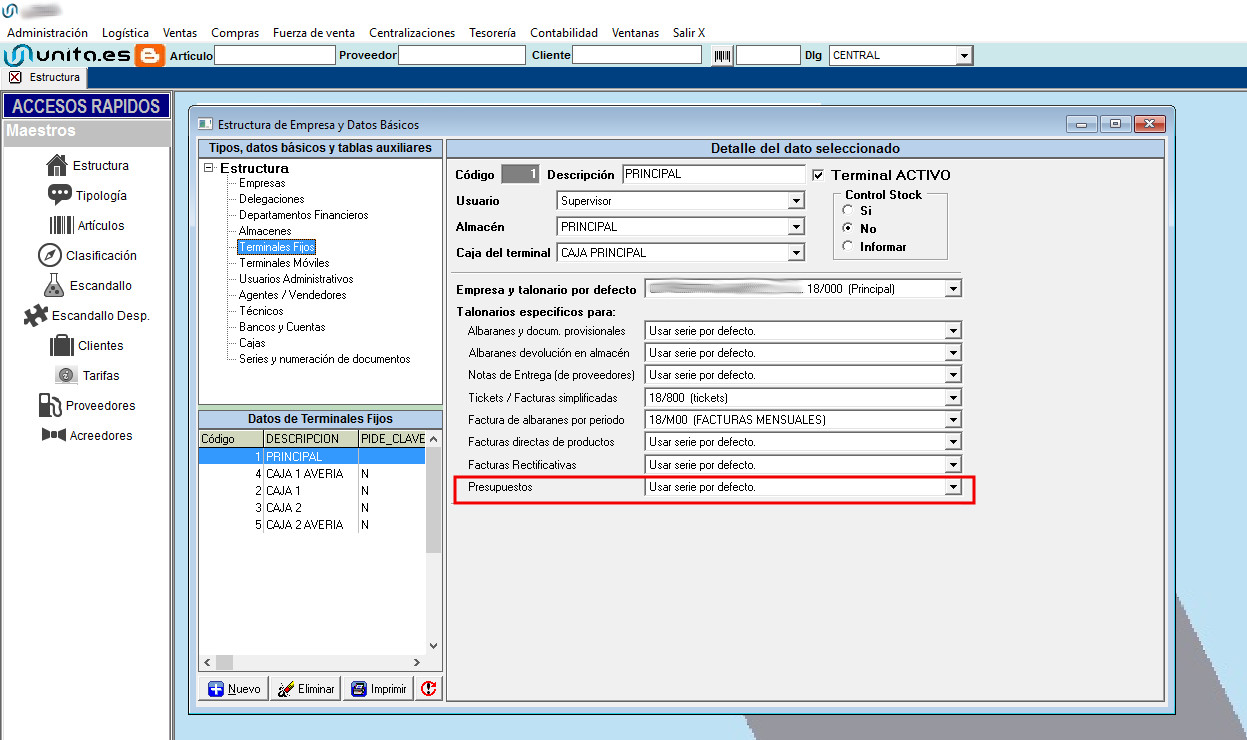Select the CAJA 1 AVERIA row
The width and height of the screenshot is (1247, 740).
click(312, 474)
